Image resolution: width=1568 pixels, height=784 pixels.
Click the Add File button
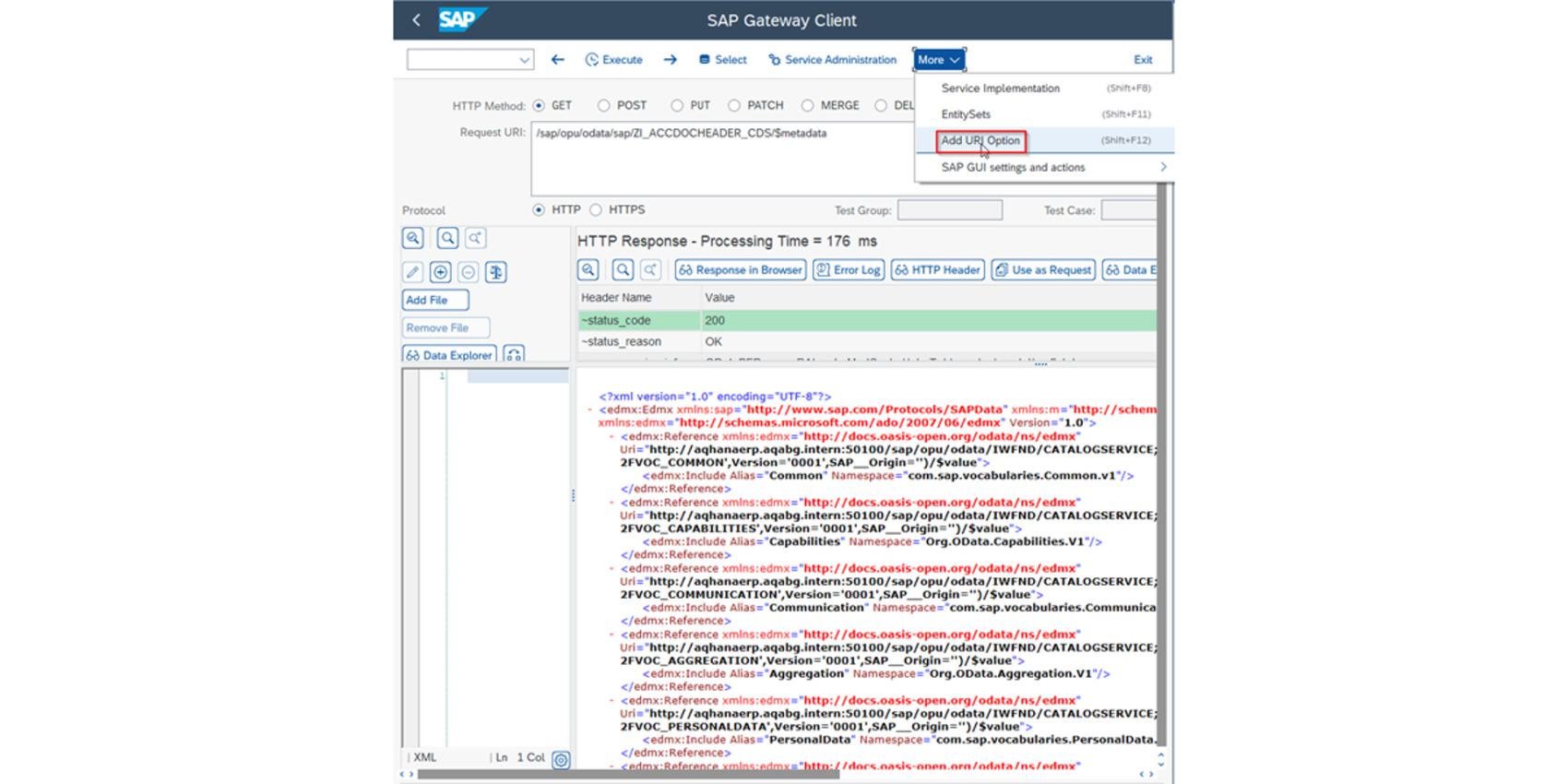point(435,300)
